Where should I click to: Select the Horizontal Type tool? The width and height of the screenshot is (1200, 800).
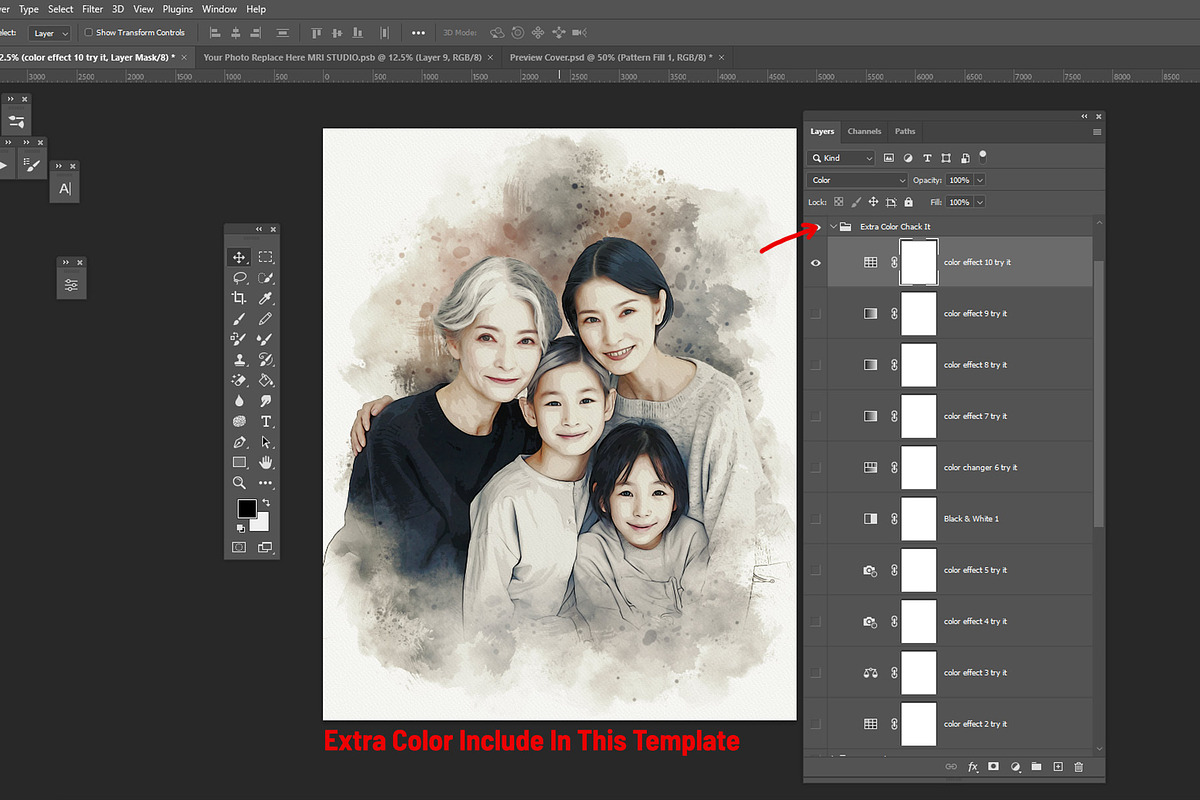(265, 421)
